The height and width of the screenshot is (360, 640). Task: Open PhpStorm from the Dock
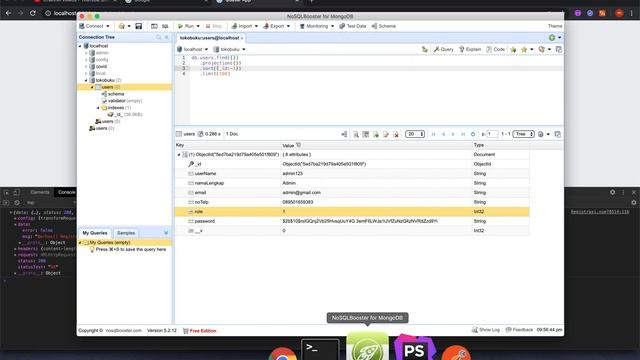[414, 348]
